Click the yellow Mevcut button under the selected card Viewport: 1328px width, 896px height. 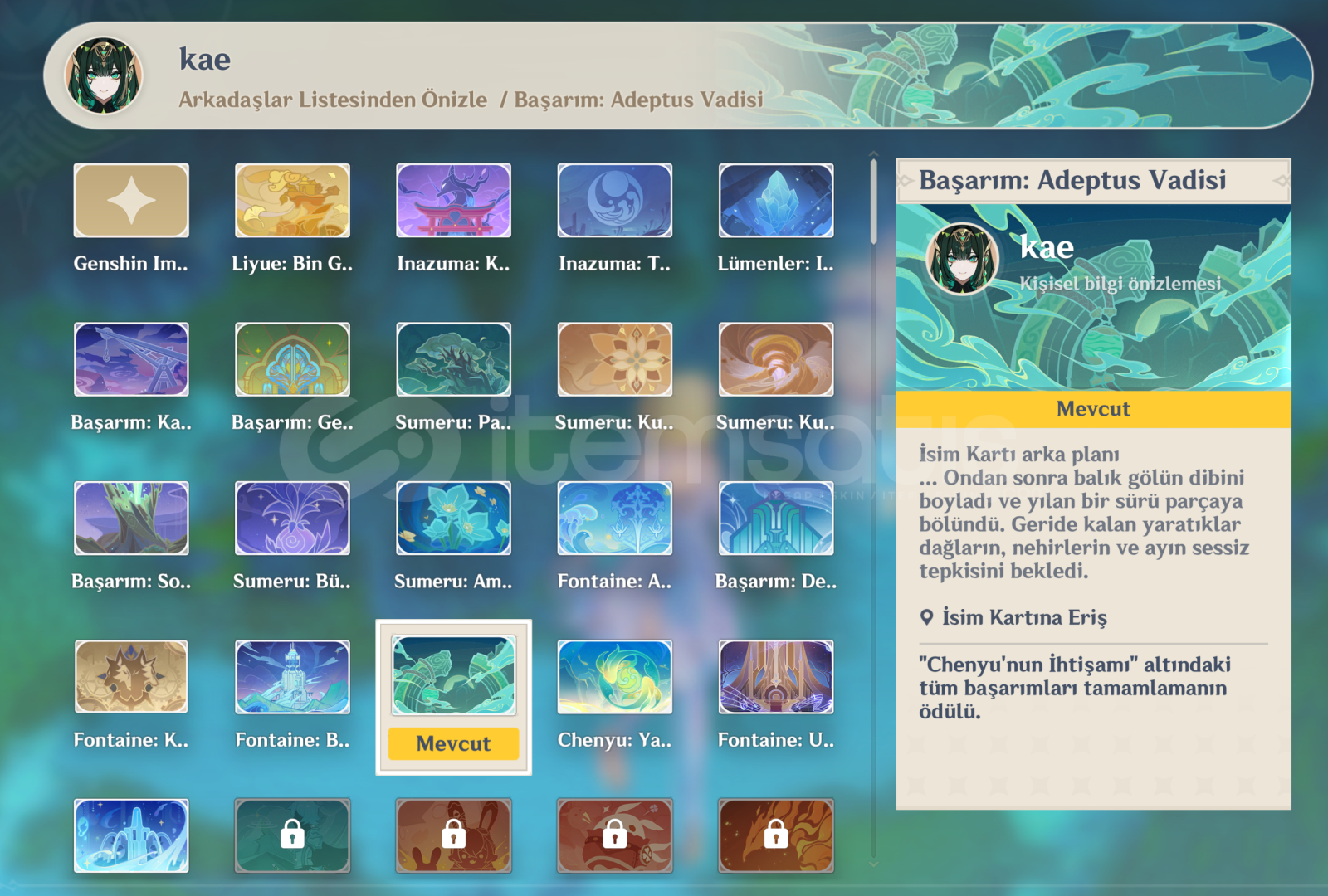click(453, 743)
